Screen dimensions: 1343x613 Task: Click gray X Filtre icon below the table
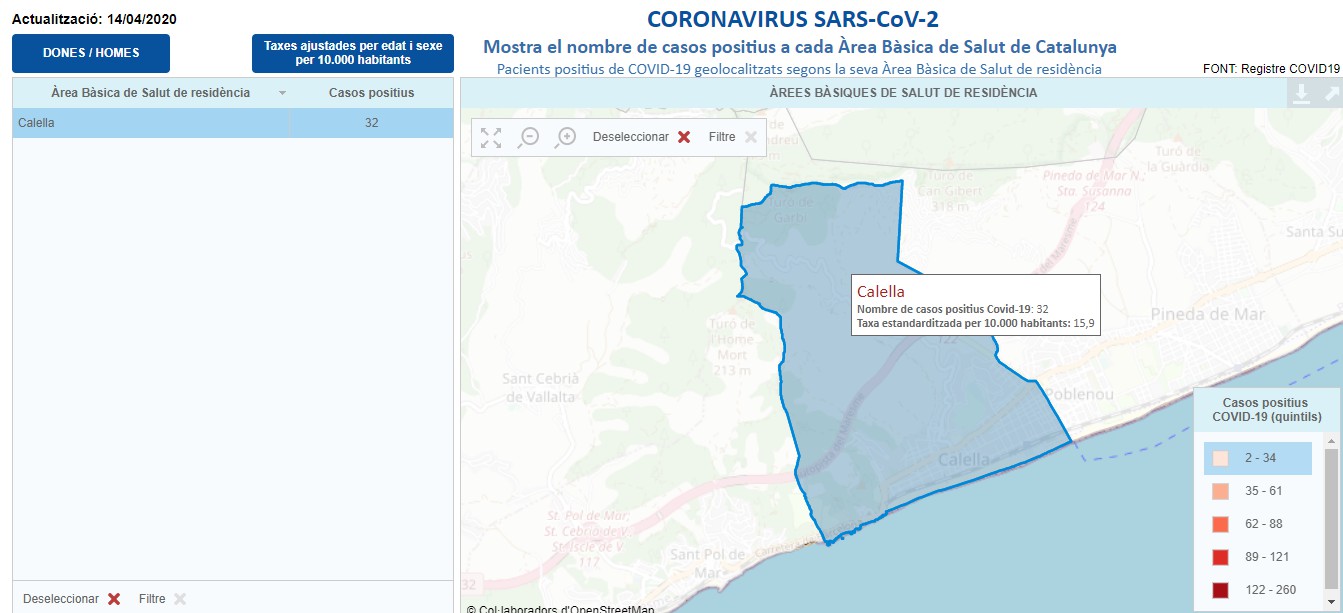(180, 599)
